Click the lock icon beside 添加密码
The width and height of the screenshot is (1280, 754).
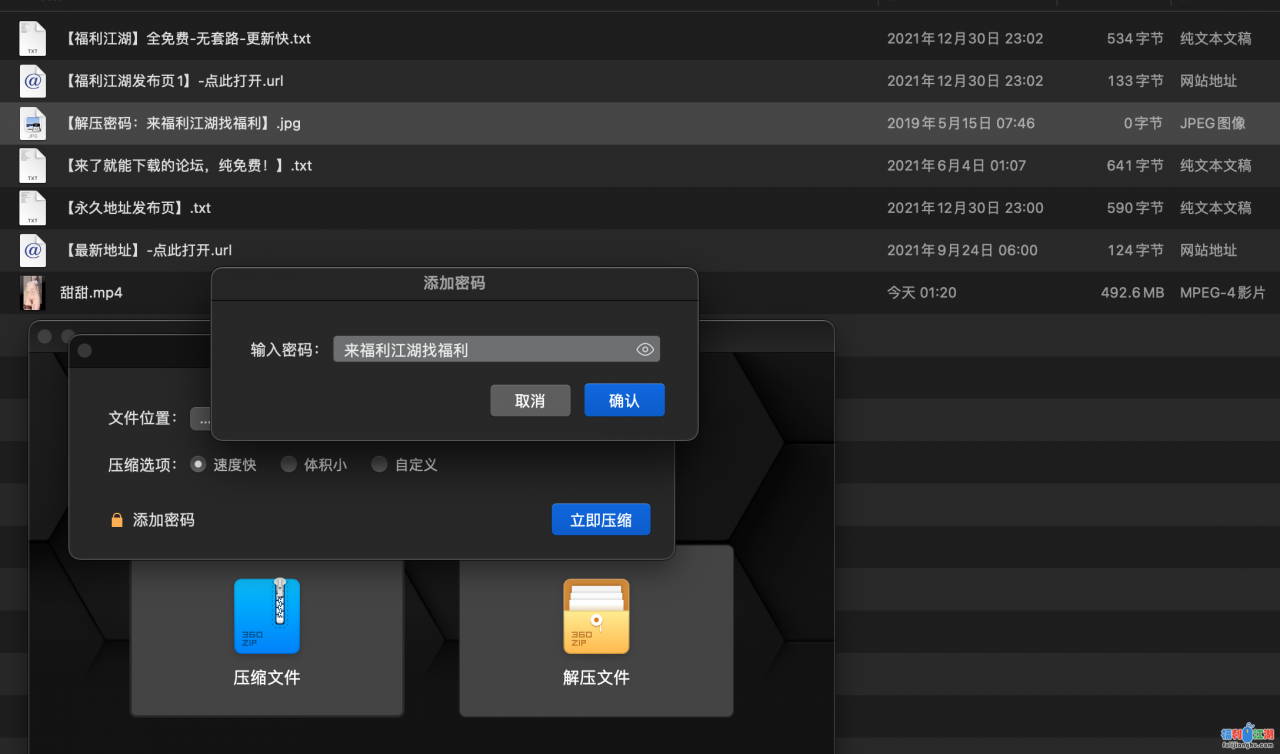point(117,519)
